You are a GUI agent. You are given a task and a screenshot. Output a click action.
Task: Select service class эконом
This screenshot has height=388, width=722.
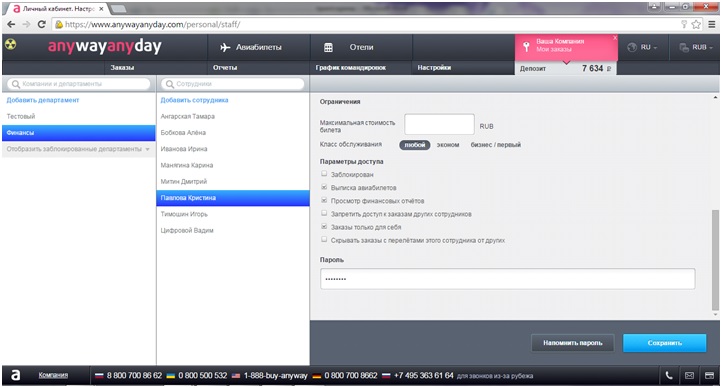coord(448,145)
